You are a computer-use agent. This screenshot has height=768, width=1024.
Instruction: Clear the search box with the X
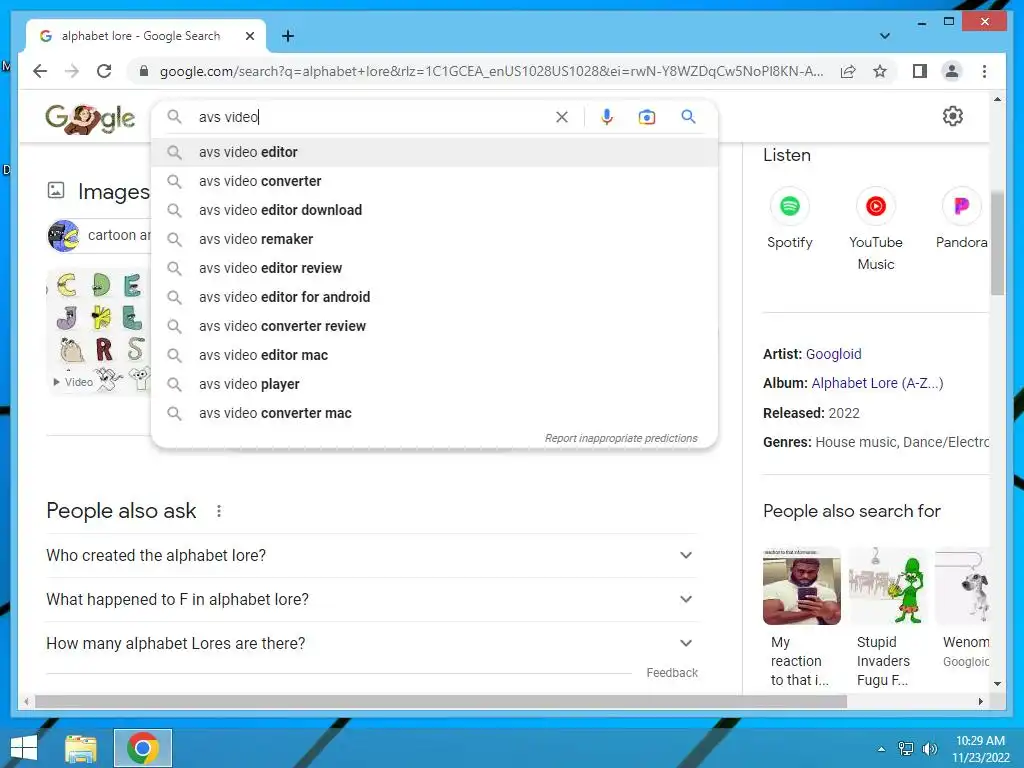pyautogui.click(x=562, y=117)
